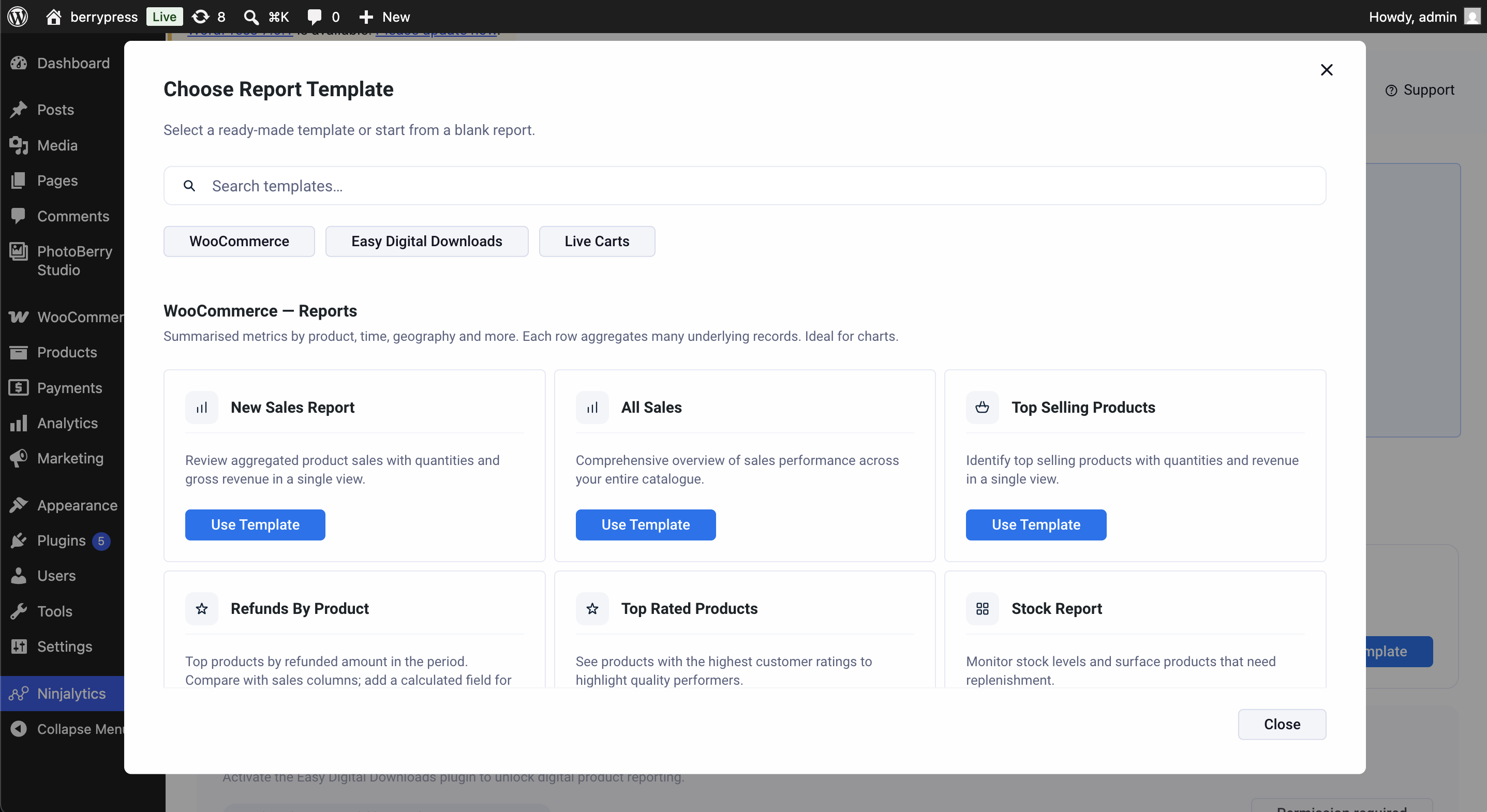The height and width of the screenshot is (812, 1487).
Task: Click the Analytics sidebar icon
Action: (x=19, y=423)
